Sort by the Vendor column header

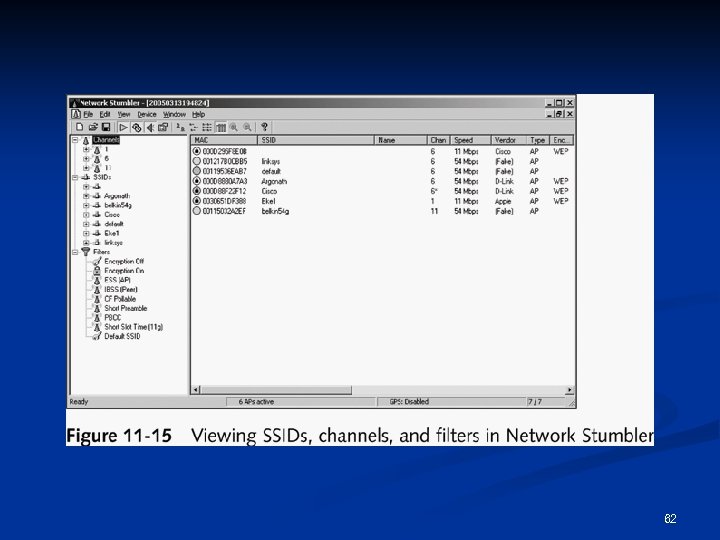[509, 140]
